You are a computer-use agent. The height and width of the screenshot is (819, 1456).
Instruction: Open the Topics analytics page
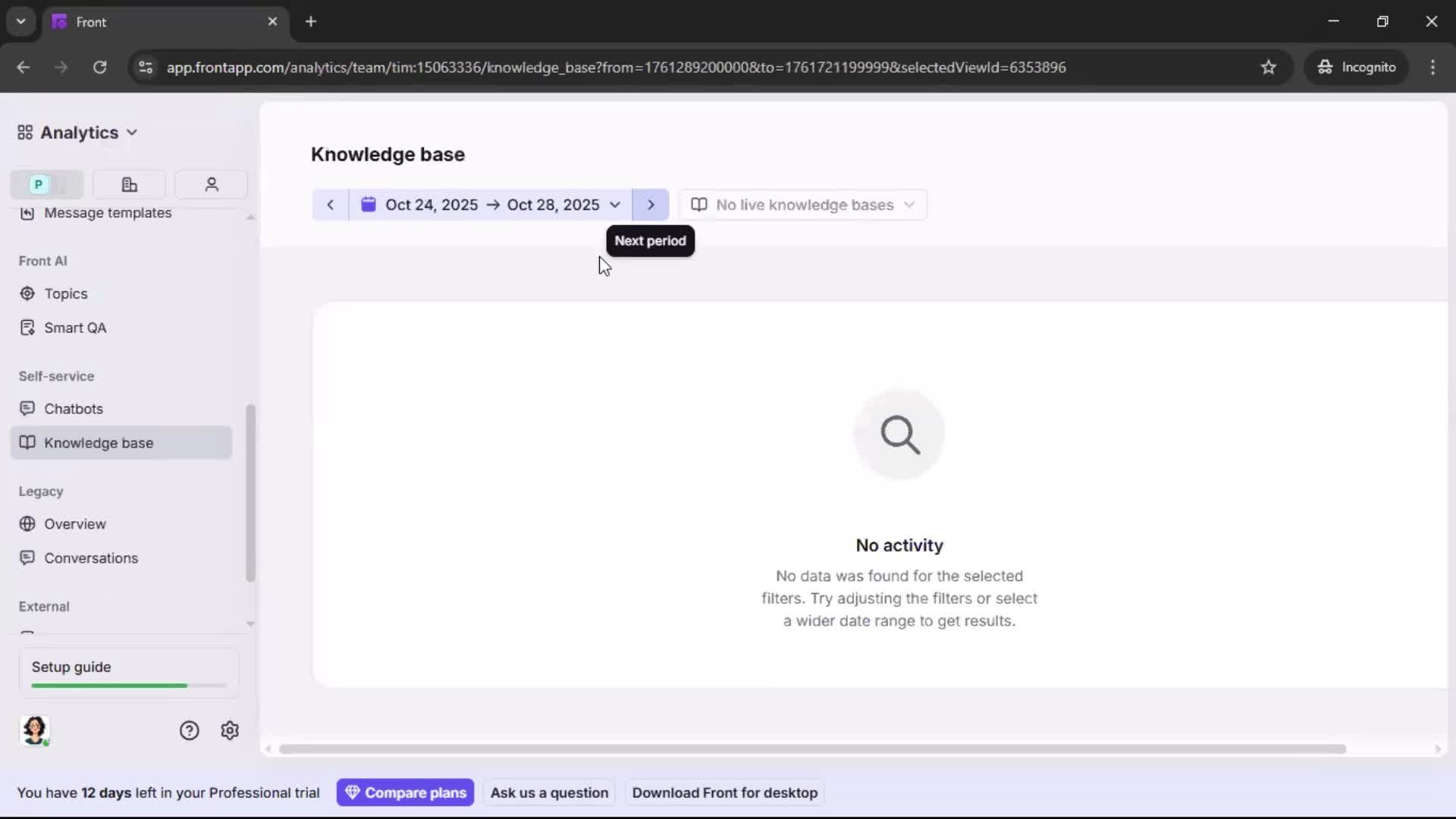click(66, 293)
